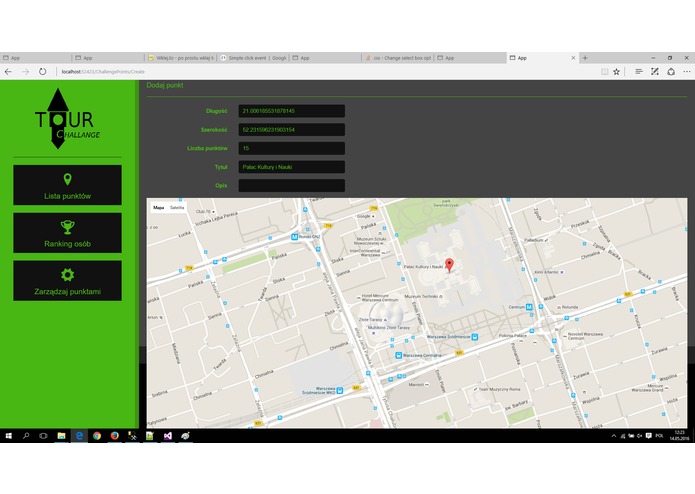Add page to favorites with star icon

pos(617,71)
